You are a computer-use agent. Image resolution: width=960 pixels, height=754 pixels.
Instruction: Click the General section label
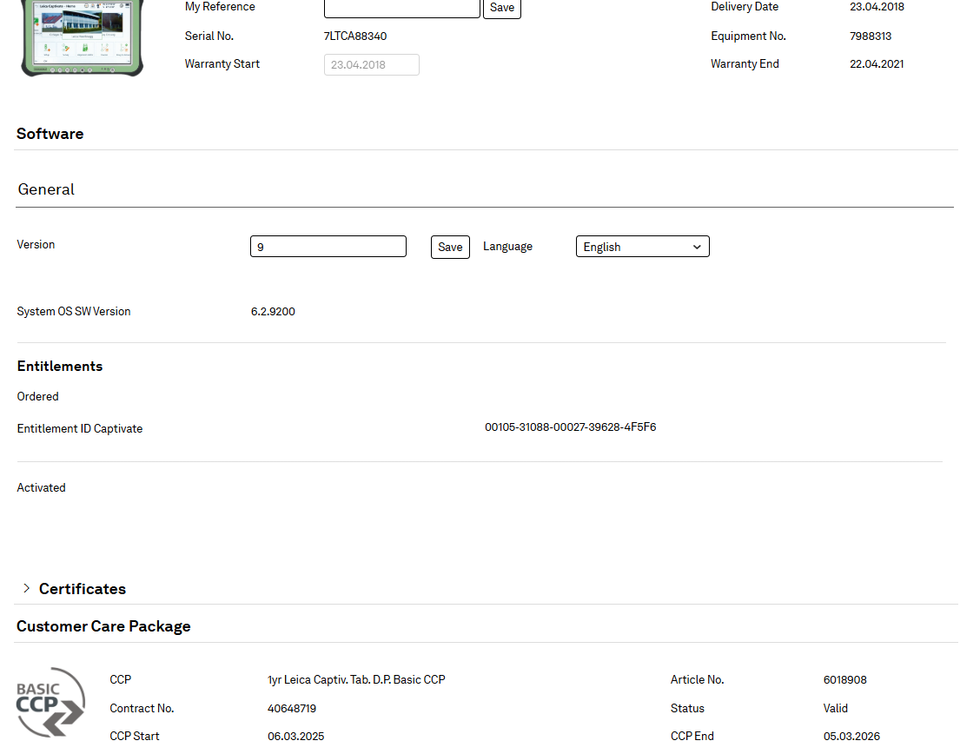click(x=45, y=189)
